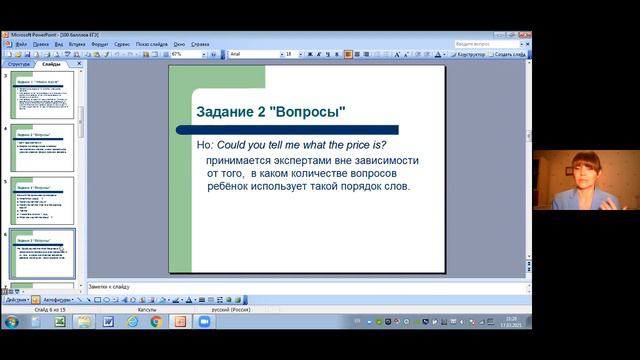Toggle Center alignment

click(357, 54)
